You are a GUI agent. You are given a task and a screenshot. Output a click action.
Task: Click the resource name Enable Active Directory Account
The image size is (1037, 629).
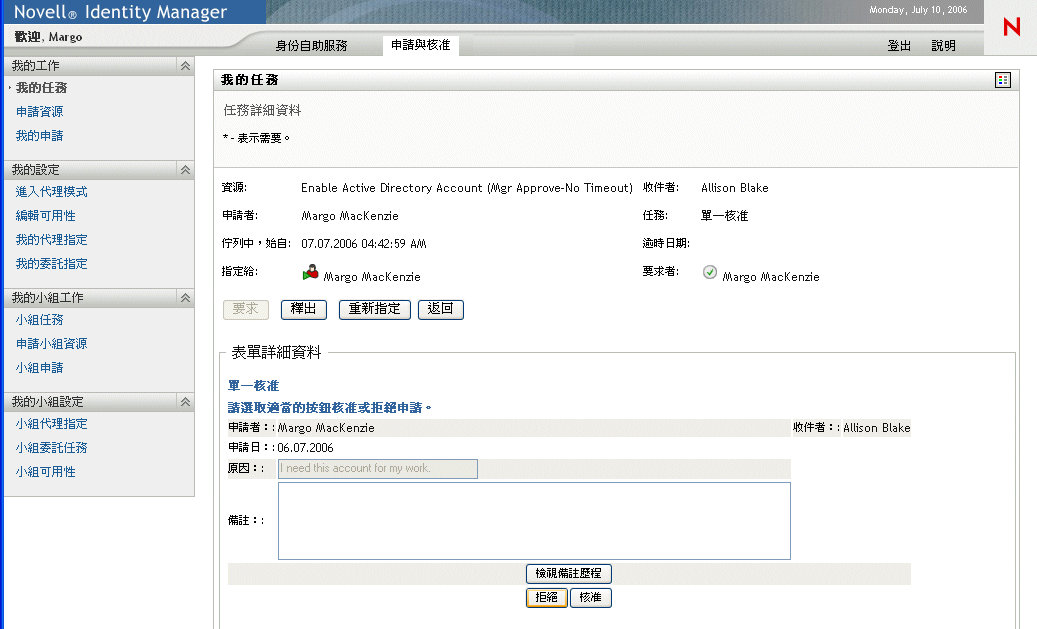[x=467, y=188]
